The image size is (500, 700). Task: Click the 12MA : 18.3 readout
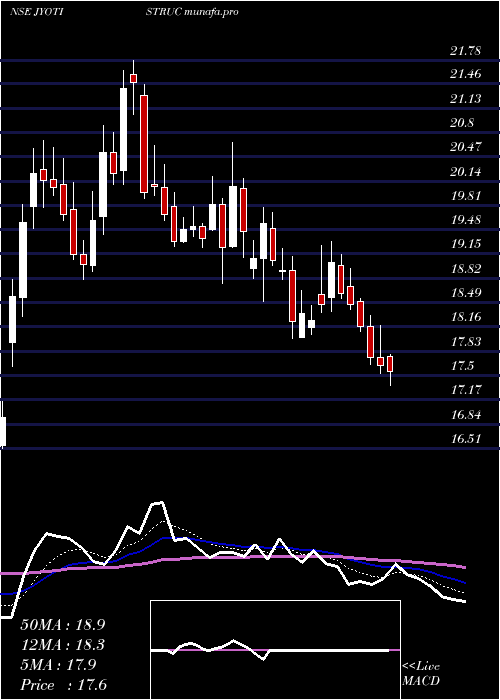pos(62,645)
